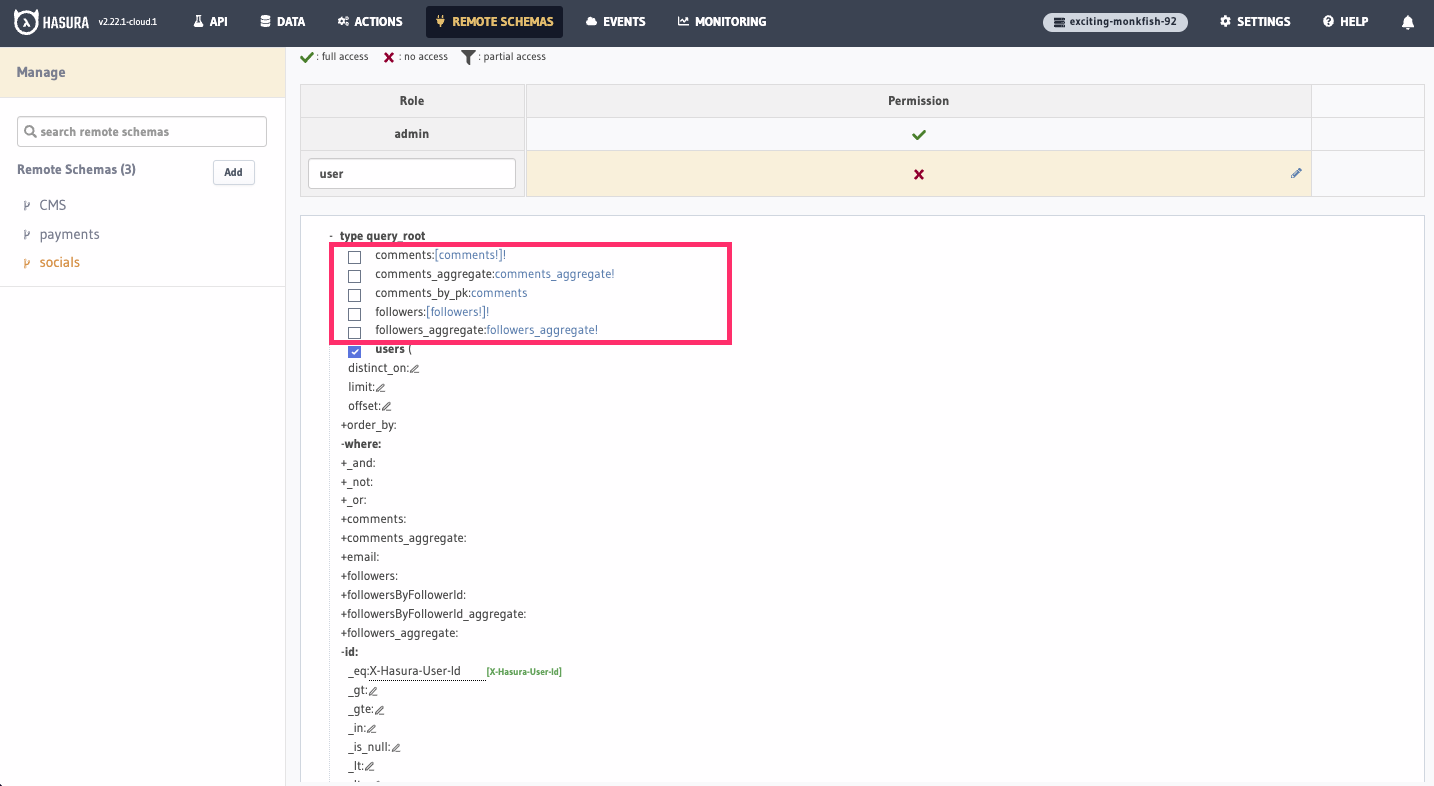The image size is (1434, 786).
Task: Open the notification bell
Action: pyautogui.click(x=1408, y=21)
